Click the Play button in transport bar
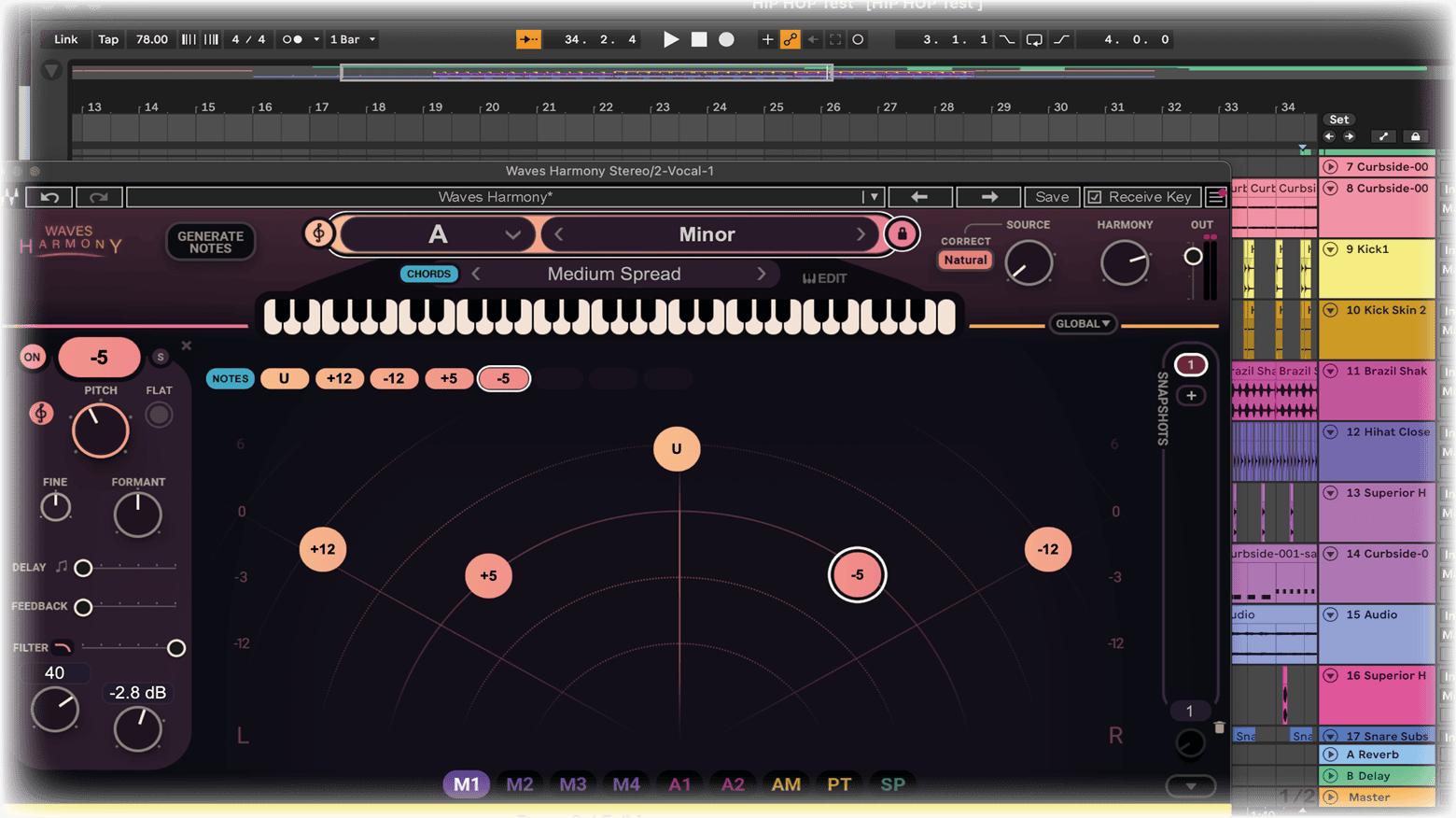 670,39
